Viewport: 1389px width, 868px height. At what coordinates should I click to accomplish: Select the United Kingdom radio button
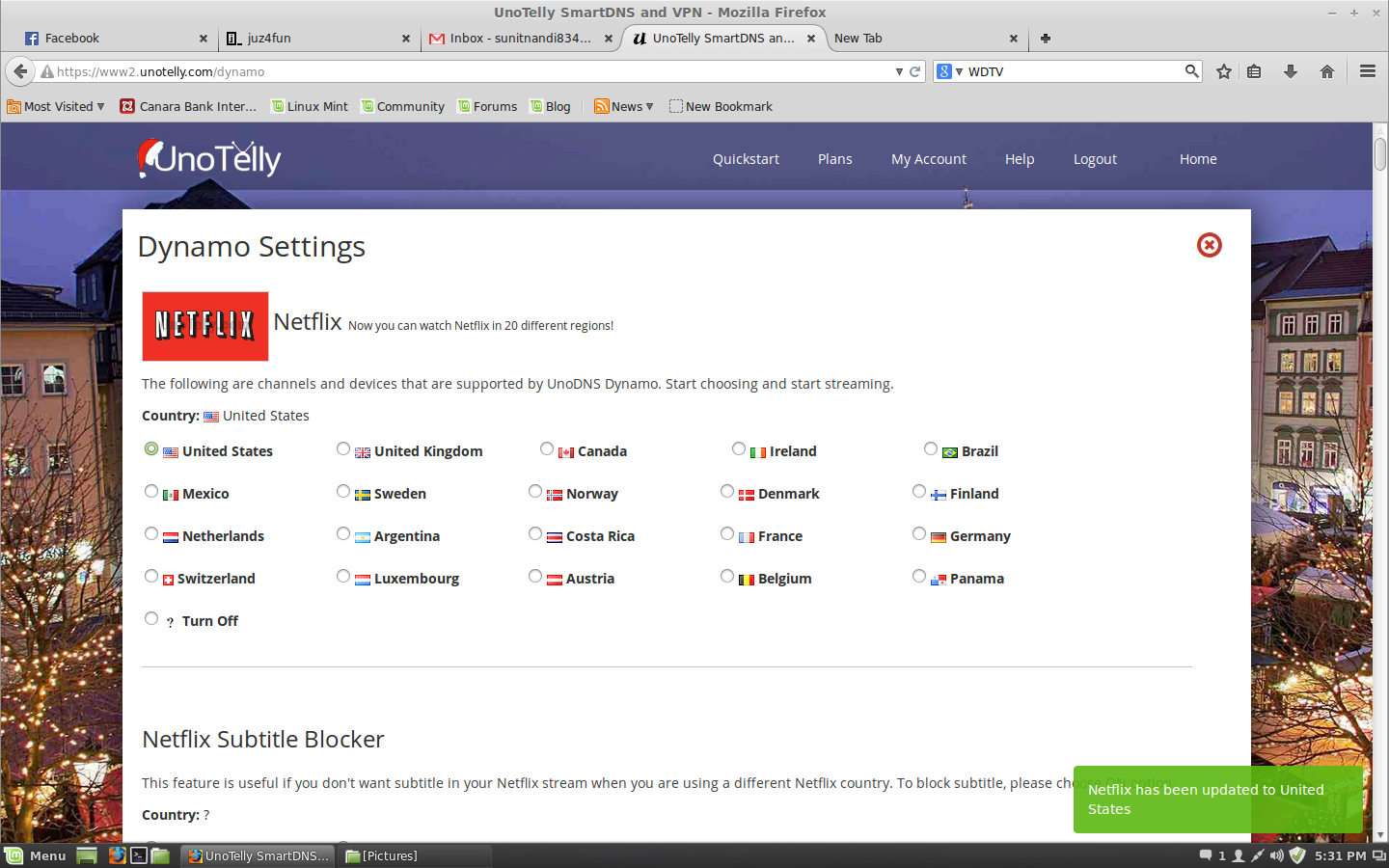[343, 449]
